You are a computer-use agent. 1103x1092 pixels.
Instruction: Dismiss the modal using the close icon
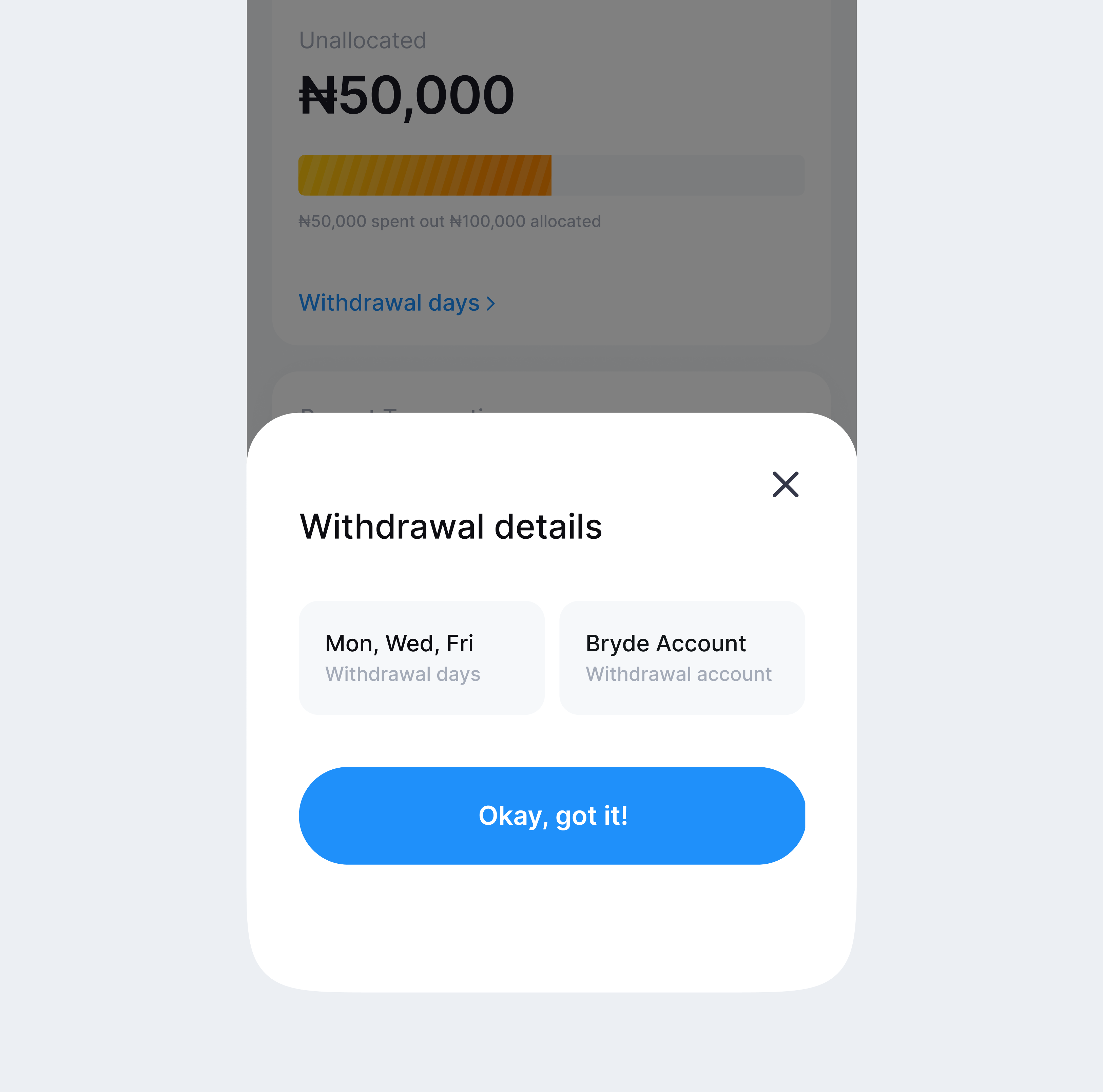click(785, 484)
